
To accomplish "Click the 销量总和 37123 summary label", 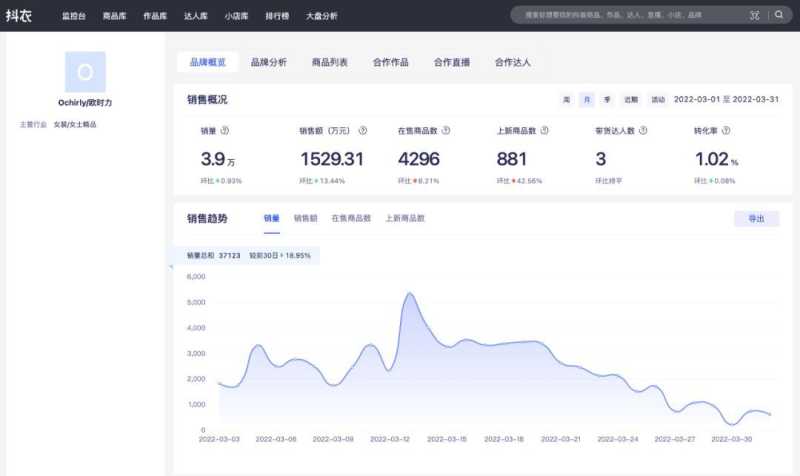I will coord(213,255).
